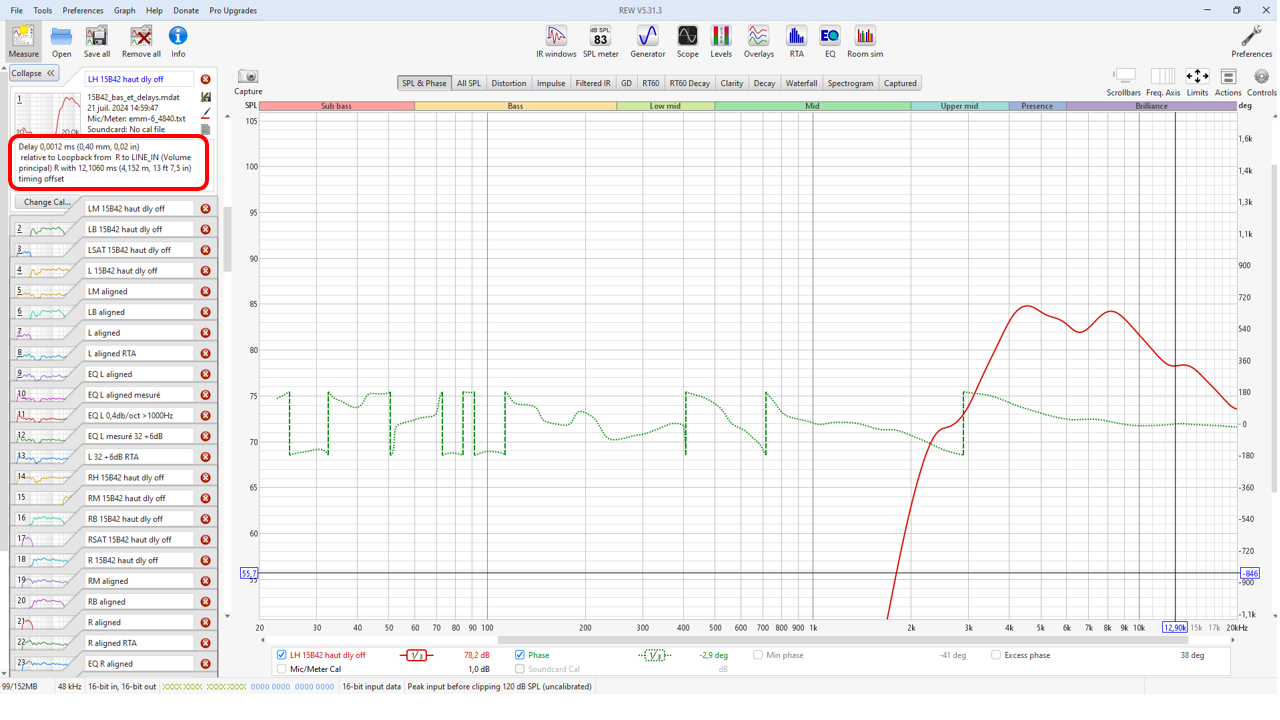The width and height of the screenshot is (1280, 720).
Task: Open the Room sim tool
Action: coord(864,40)
